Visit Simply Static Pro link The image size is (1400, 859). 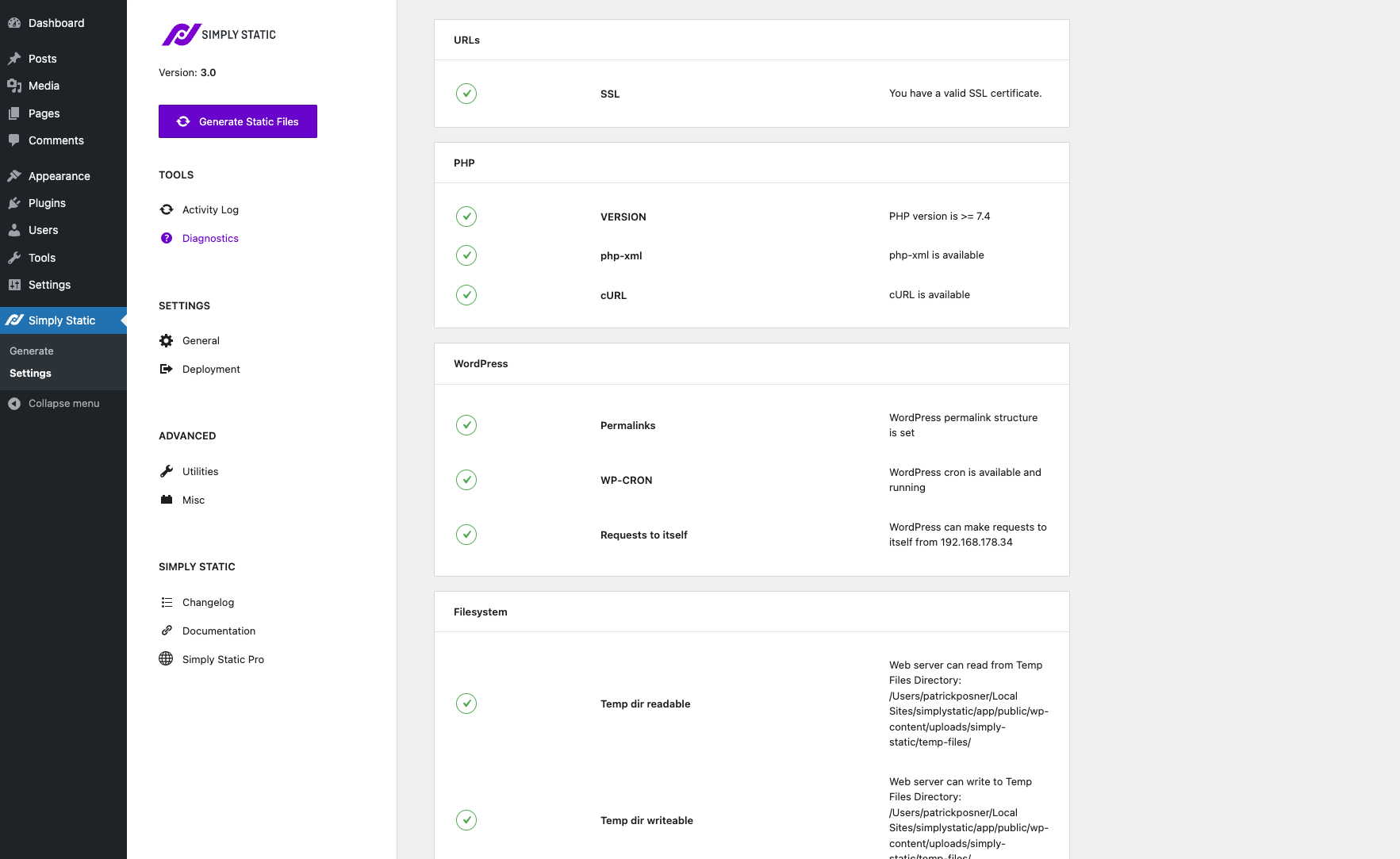pos(223,659)
